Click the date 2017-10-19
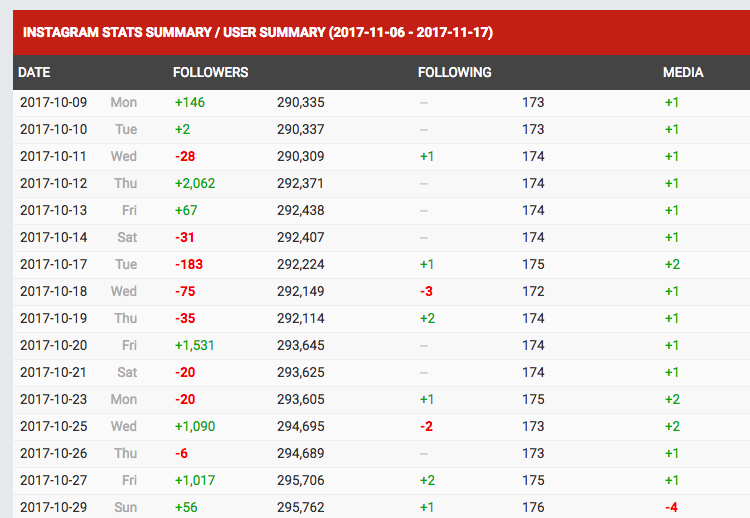 click(x=54, y=319)
